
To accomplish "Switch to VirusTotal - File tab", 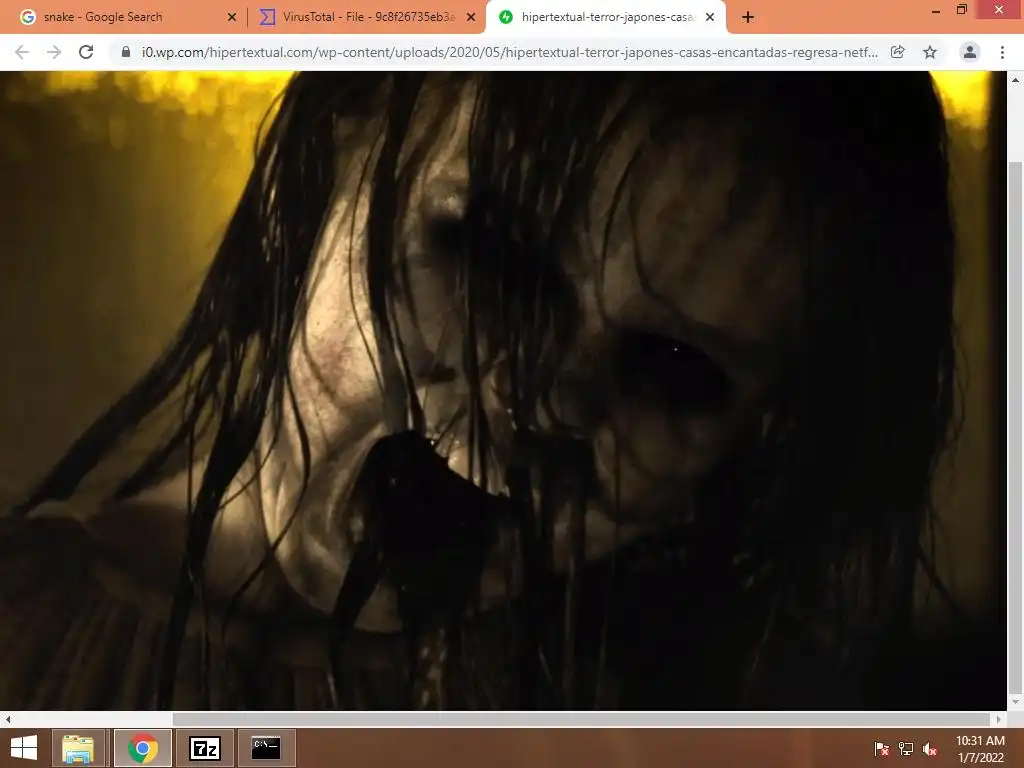I will point(368,17).
